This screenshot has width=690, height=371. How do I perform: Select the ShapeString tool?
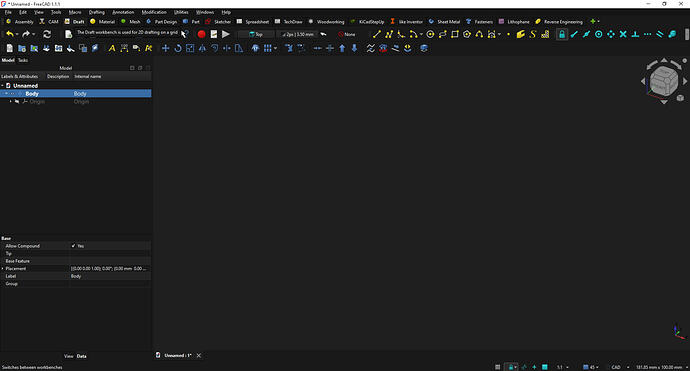533,34
